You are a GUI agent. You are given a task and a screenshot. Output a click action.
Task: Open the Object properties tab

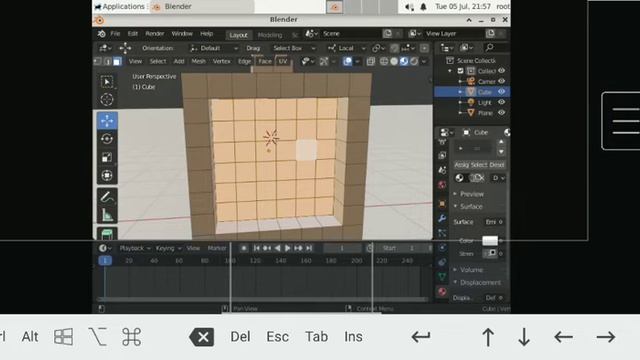click(442, 203)
